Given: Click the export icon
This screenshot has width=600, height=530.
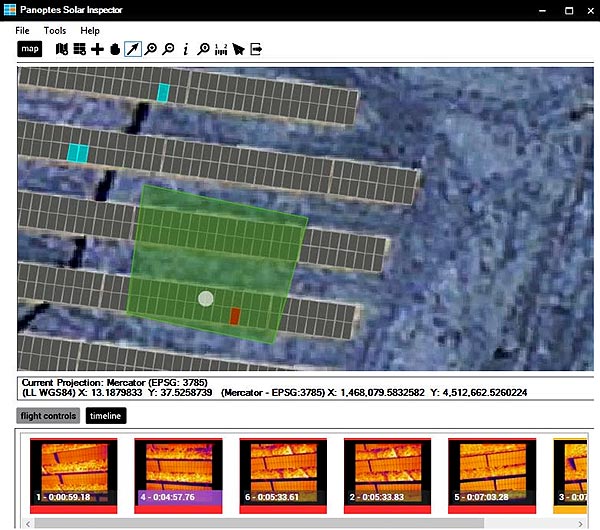Looking at the screenshot, I should pyautogui.click(x=256, y=49).
